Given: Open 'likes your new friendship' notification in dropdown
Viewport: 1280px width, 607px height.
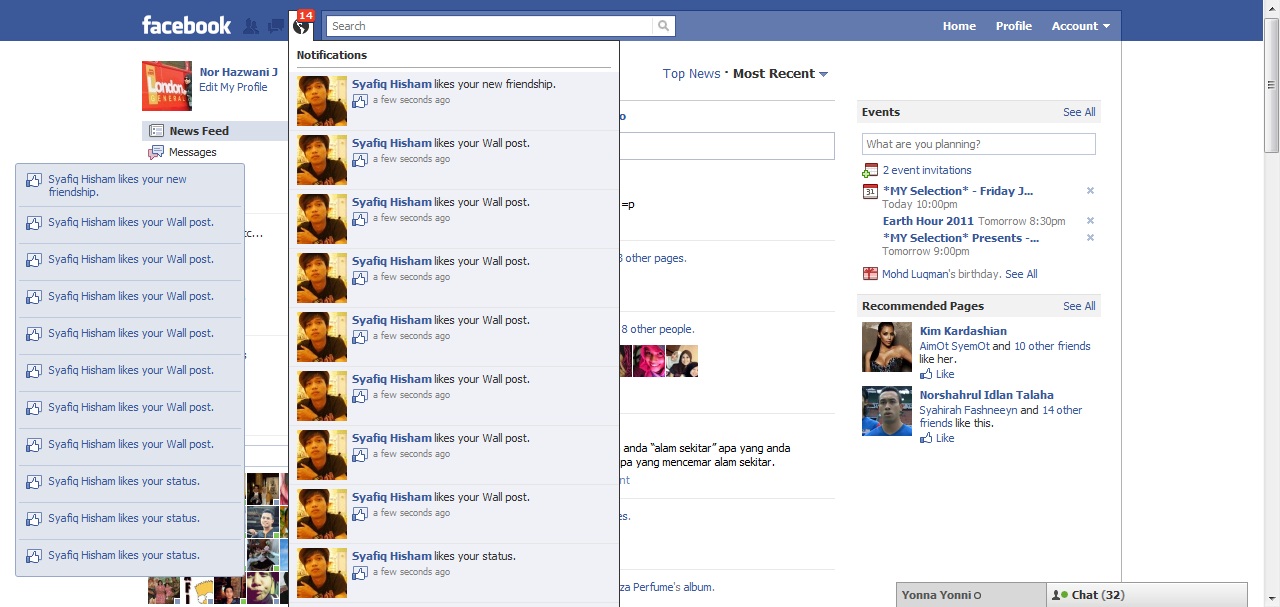Looking at the screenshot, I should [x=454, y=101].
